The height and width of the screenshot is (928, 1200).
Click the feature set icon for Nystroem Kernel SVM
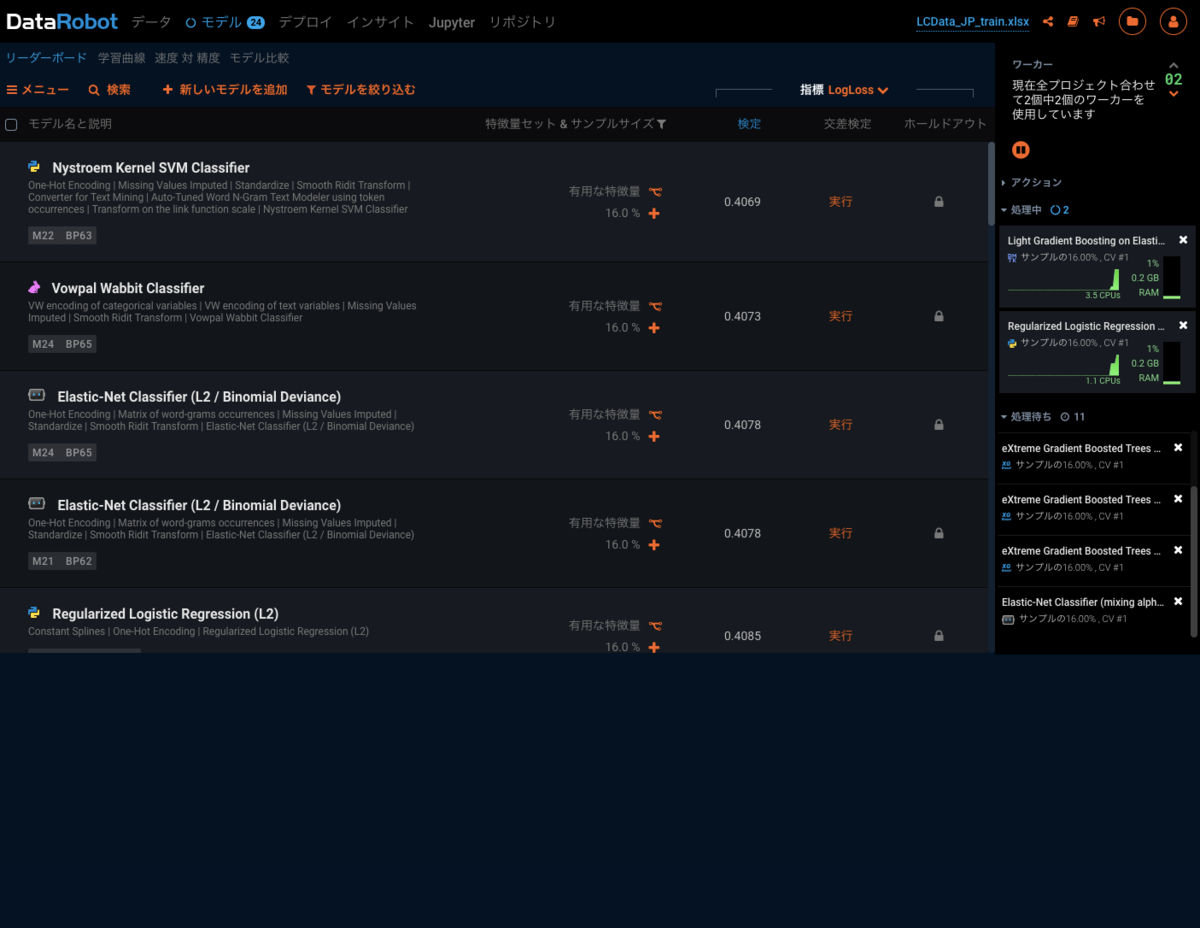pos(655,191)
